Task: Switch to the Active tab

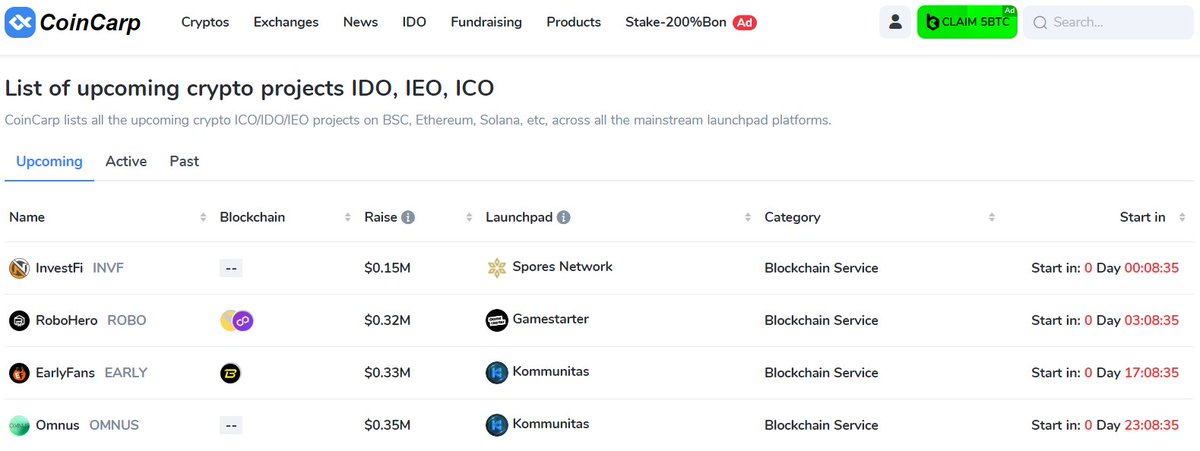Action: pos(126,161)
